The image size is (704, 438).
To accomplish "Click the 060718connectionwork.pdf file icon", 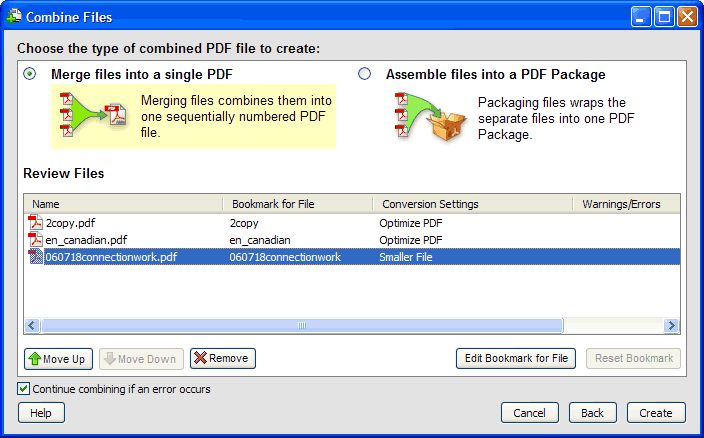I will coord(36,257).
